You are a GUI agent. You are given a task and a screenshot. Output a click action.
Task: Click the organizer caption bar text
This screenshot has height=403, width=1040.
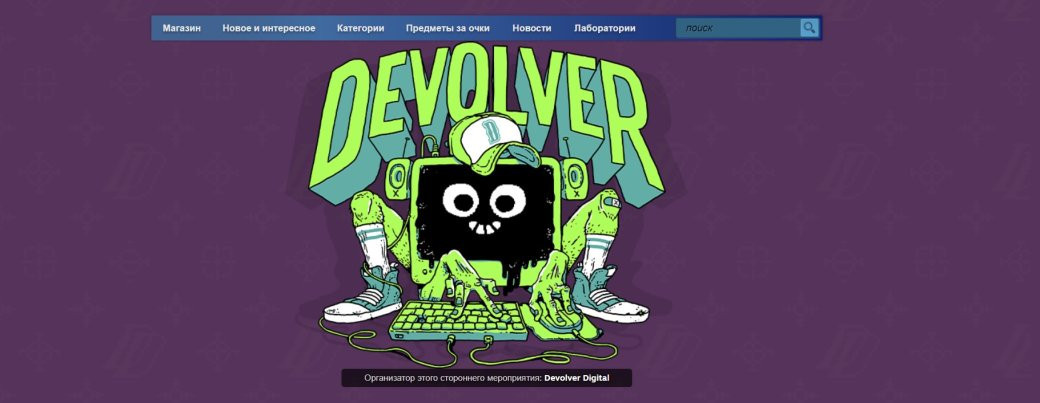coord(452,379)
